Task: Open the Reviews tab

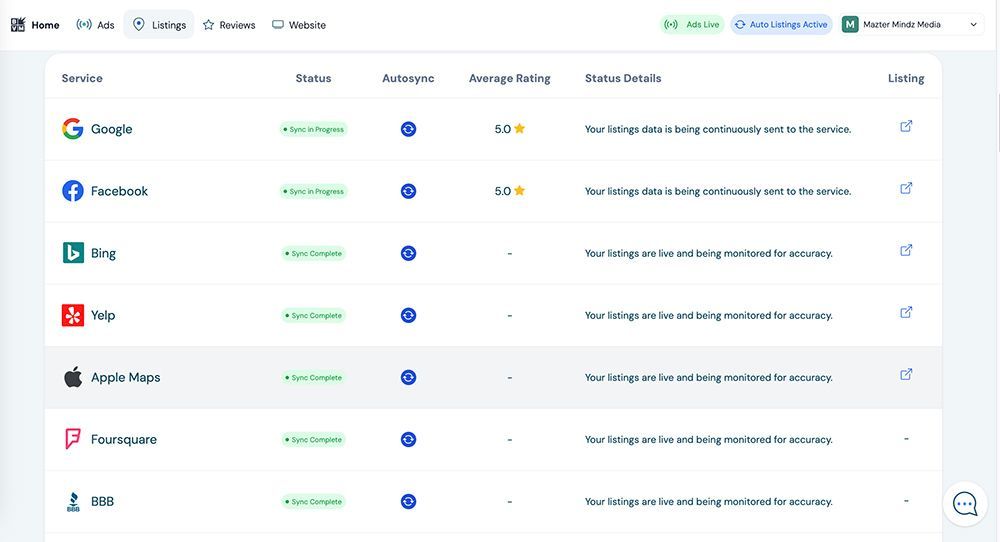Action: 229,25
